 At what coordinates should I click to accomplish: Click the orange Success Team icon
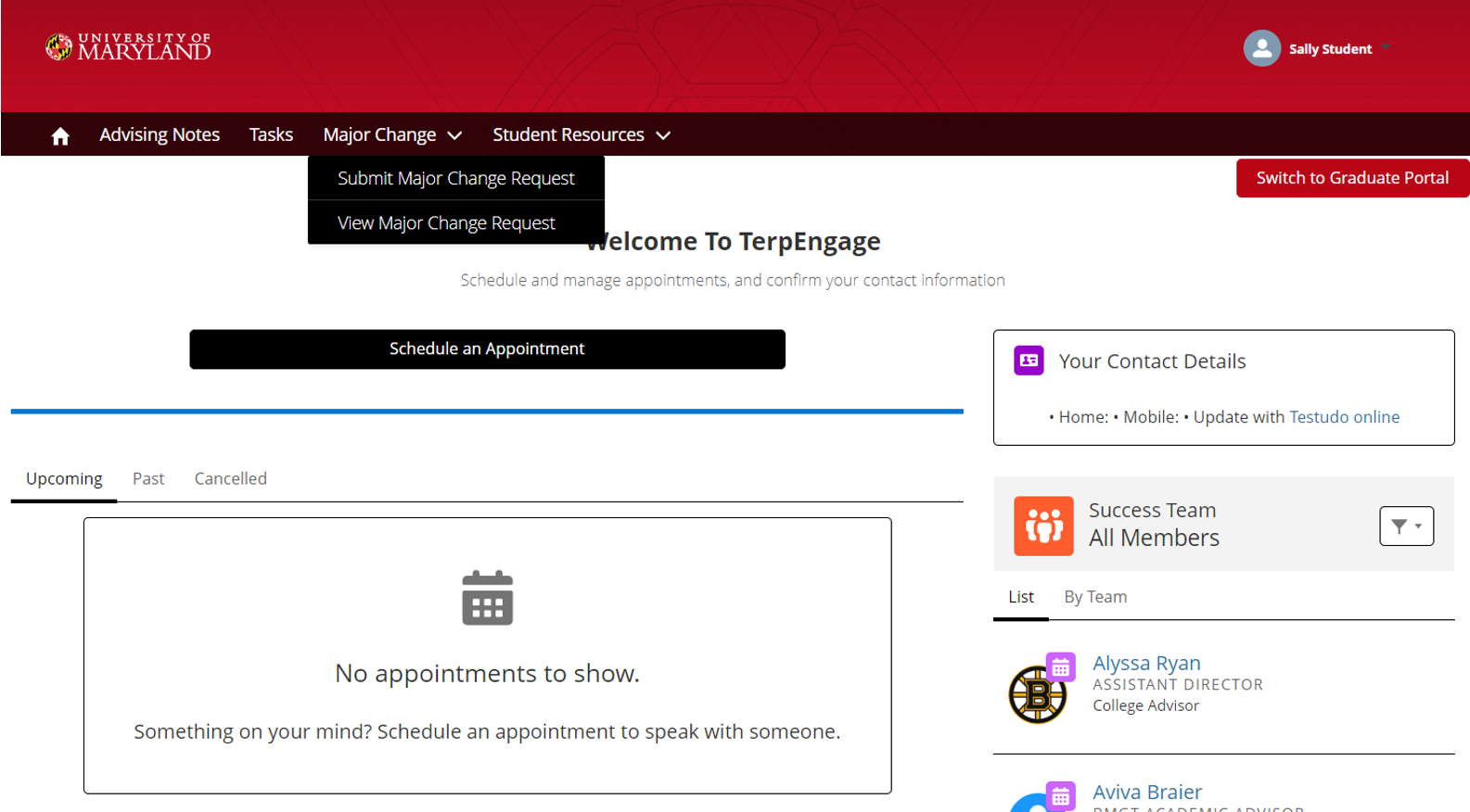pos(1043,526)
